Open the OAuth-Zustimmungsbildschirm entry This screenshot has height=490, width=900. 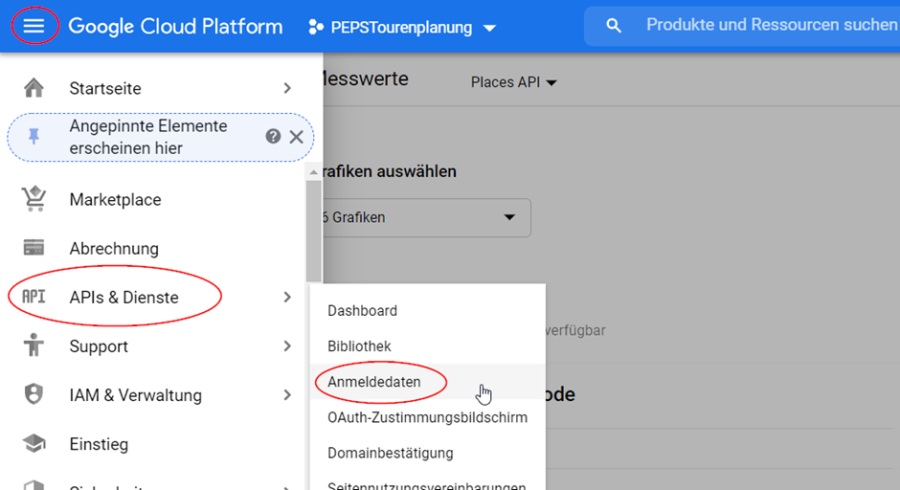(427, 417)
